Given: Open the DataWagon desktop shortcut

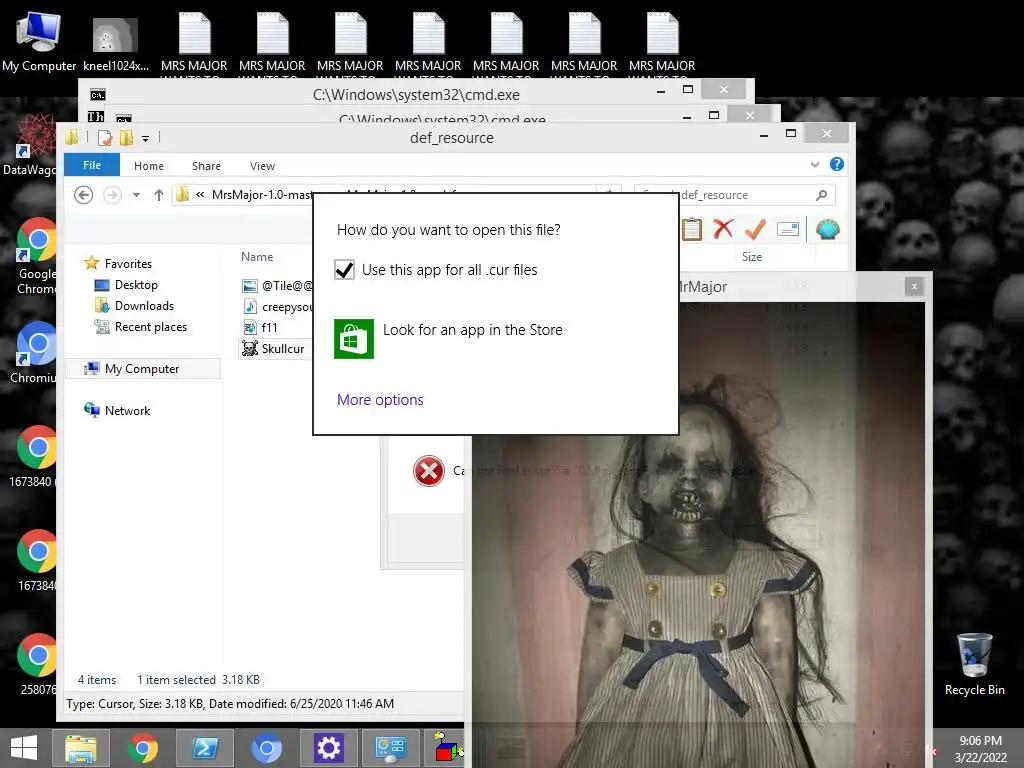Looking at the screenshot, I should (31, 145).
